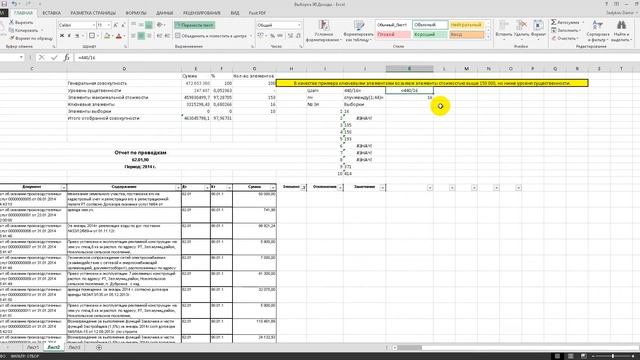Image resolution: width=640 pixels, height=360 pixels.
Task: Click the Format cells (Формат) icon
Action: pyautogui.click(x=538, y=25)
